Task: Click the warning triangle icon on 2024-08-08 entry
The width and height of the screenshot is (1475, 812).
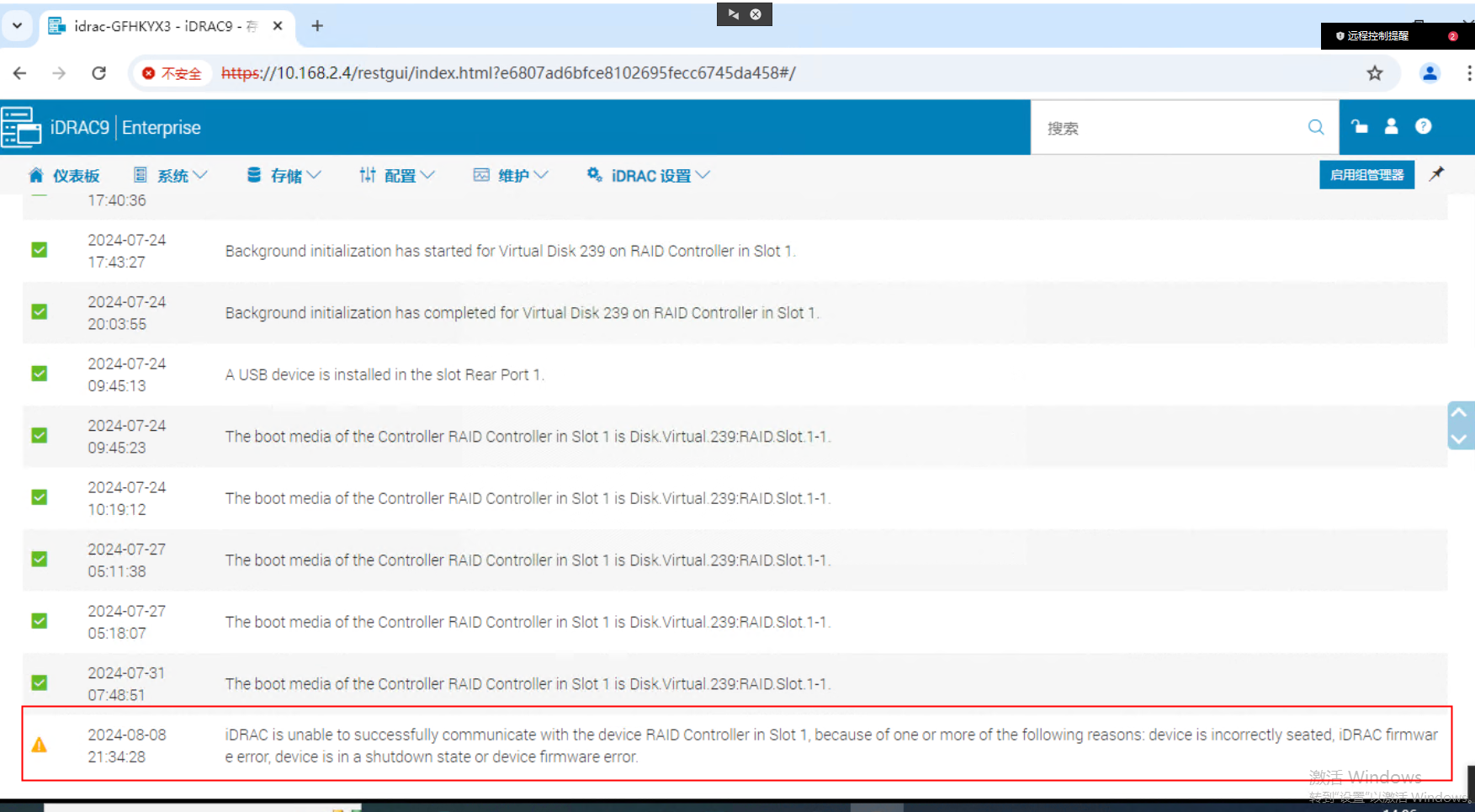Action: click(x=40, y=745)
